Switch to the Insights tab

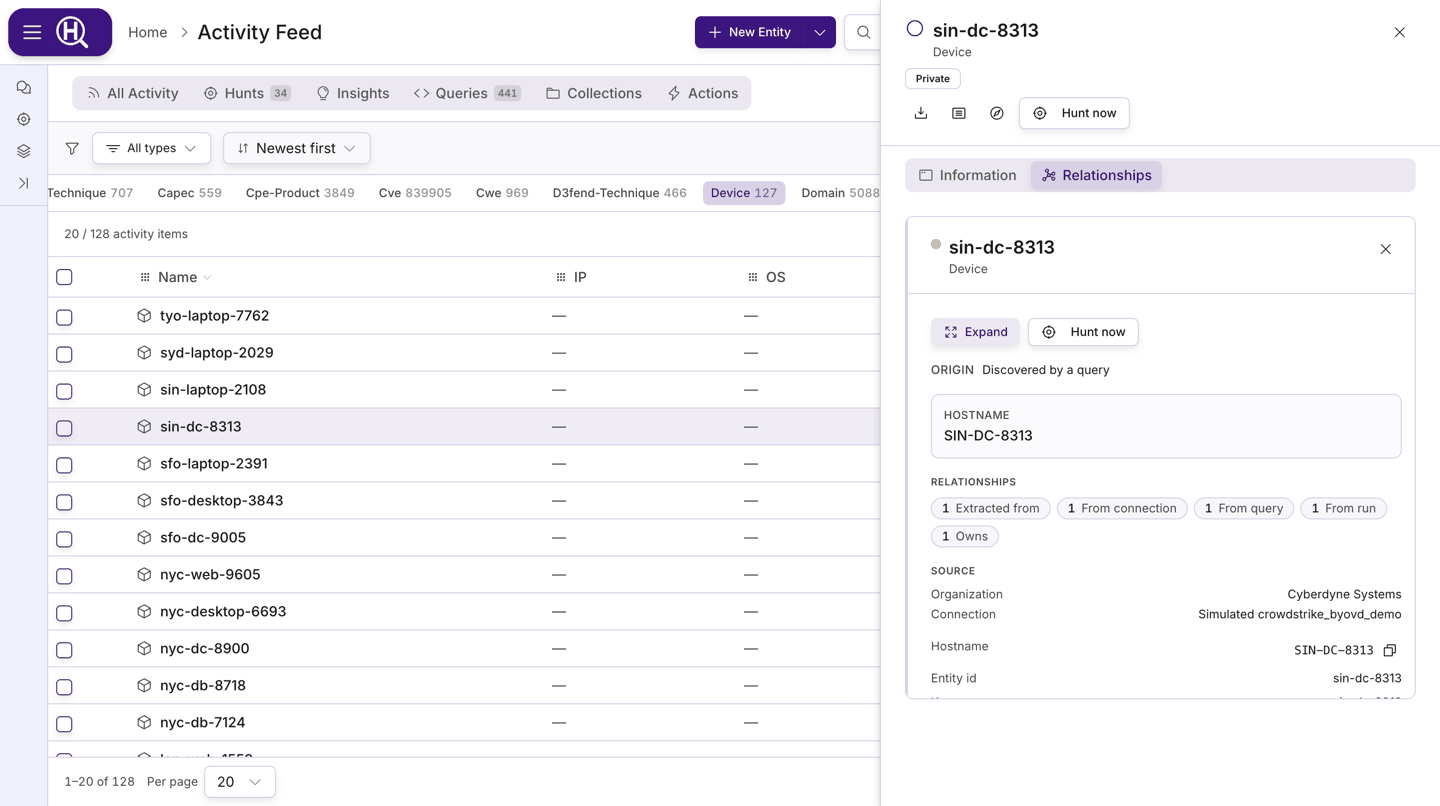click(353, 93)
